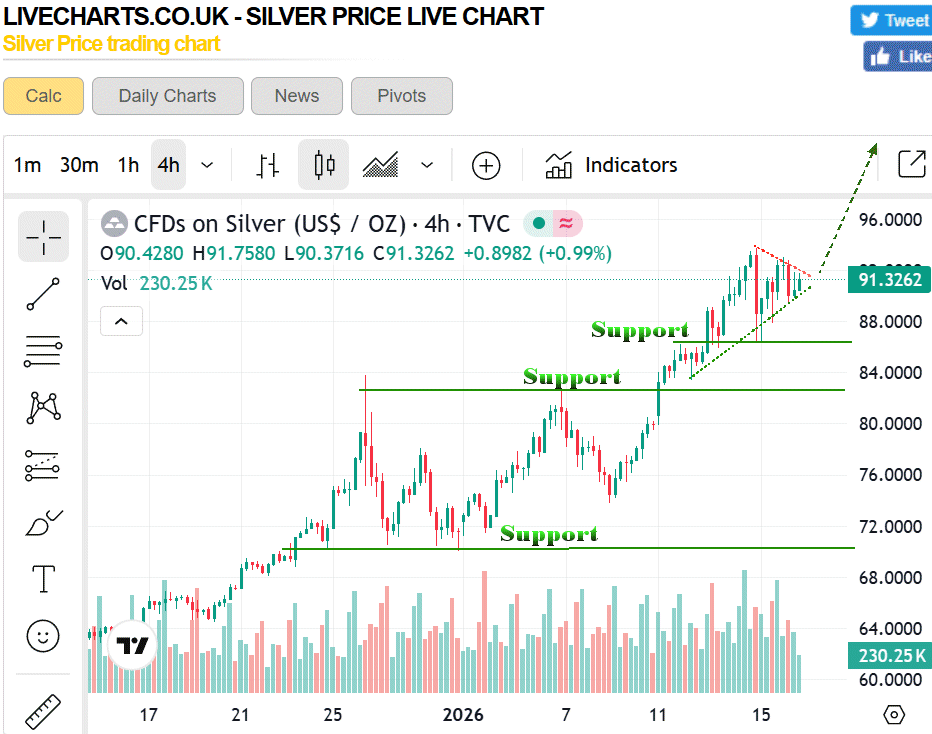Switch chart style to bars

tap(267, 165)
